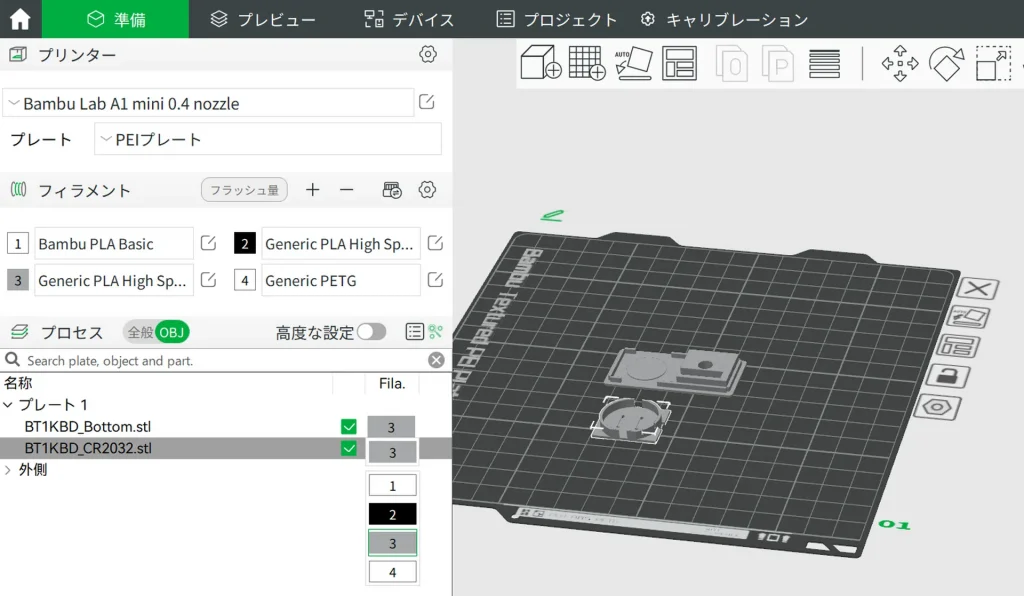Open the PEIプレート plate type dropdown
1024x596 pixels.
(268, 139)
